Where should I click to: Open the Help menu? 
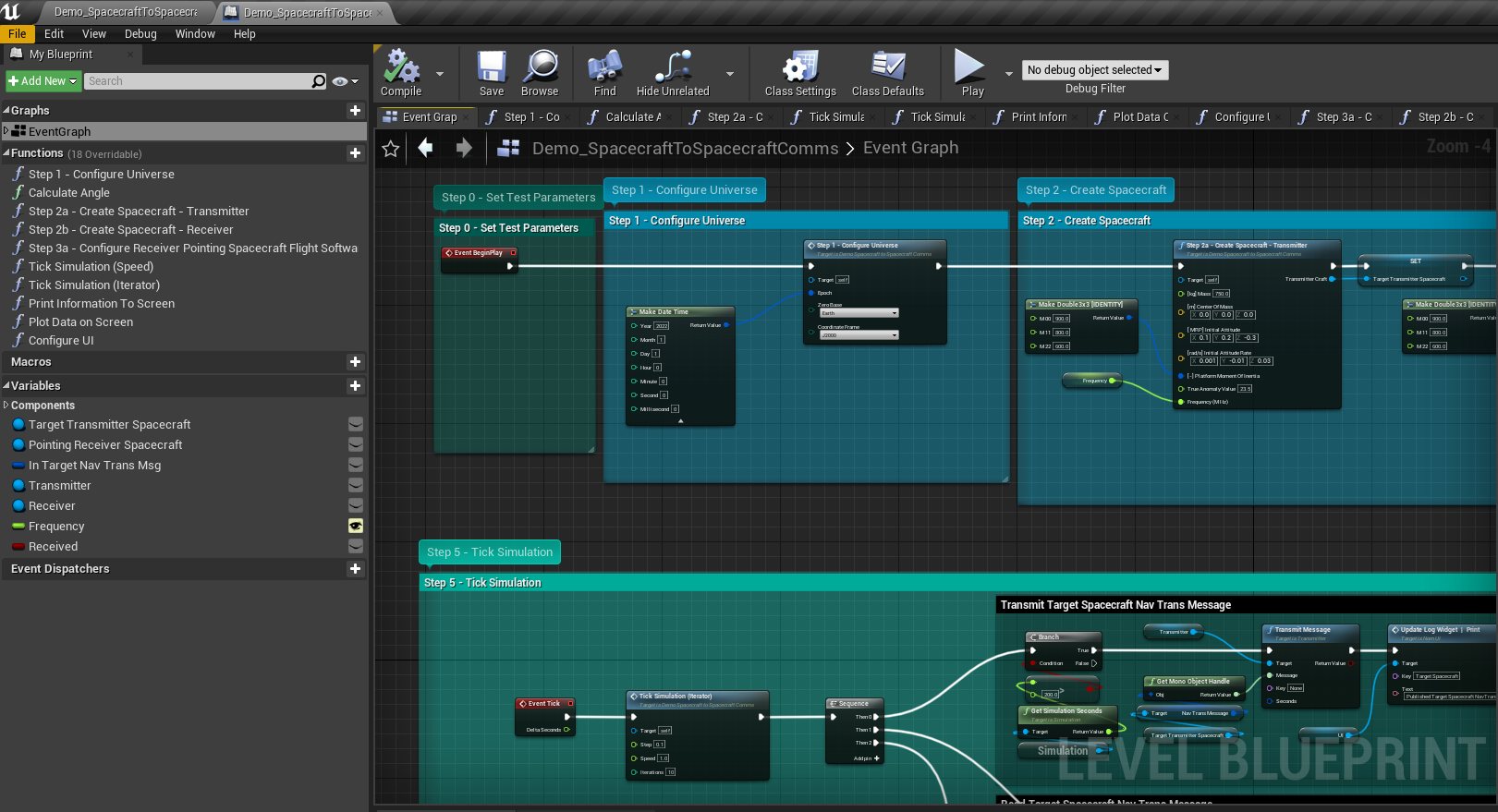pyautogui.click(x=245, y=33)
